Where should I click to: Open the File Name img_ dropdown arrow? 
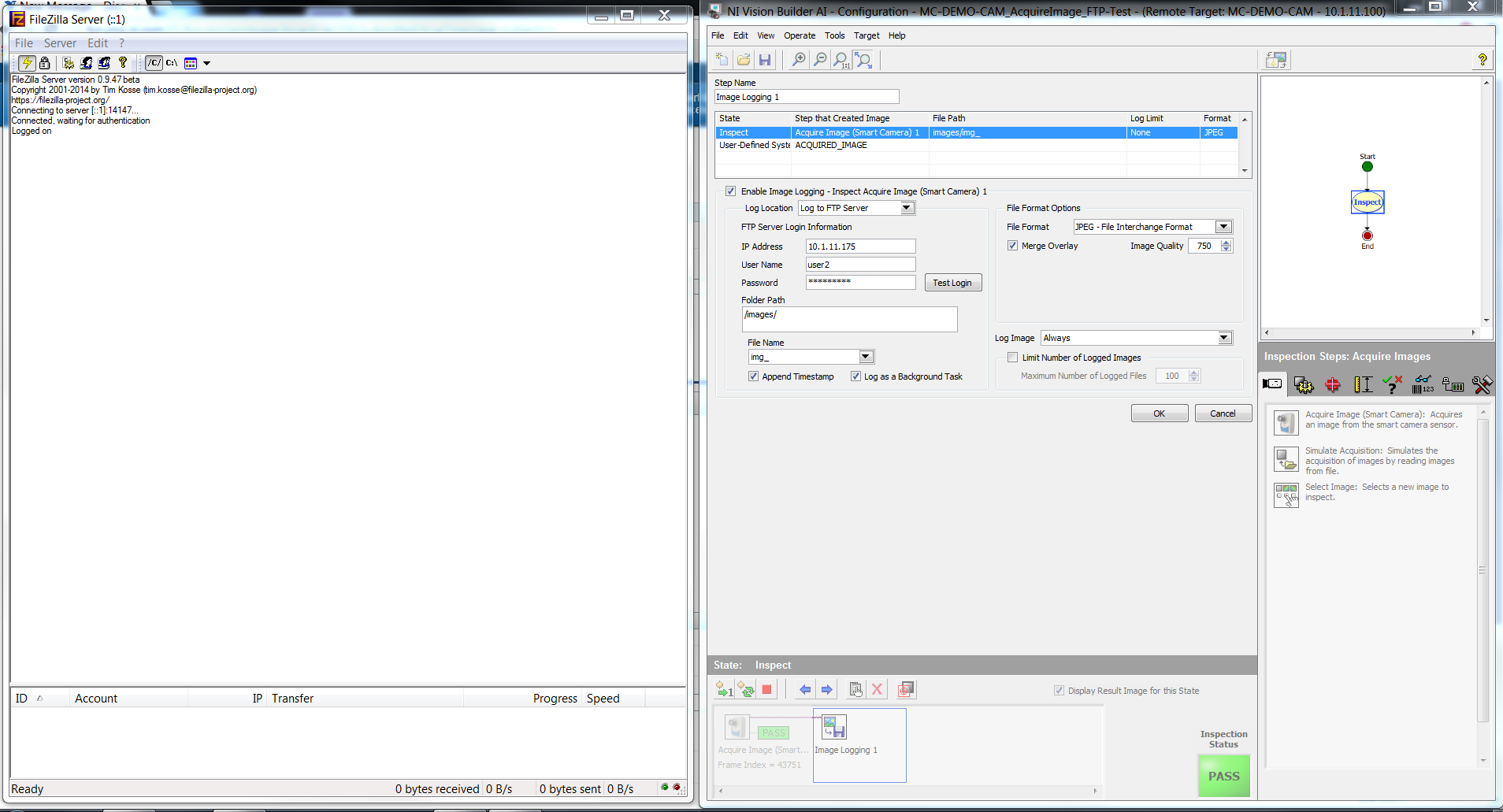tap(866, 357)
